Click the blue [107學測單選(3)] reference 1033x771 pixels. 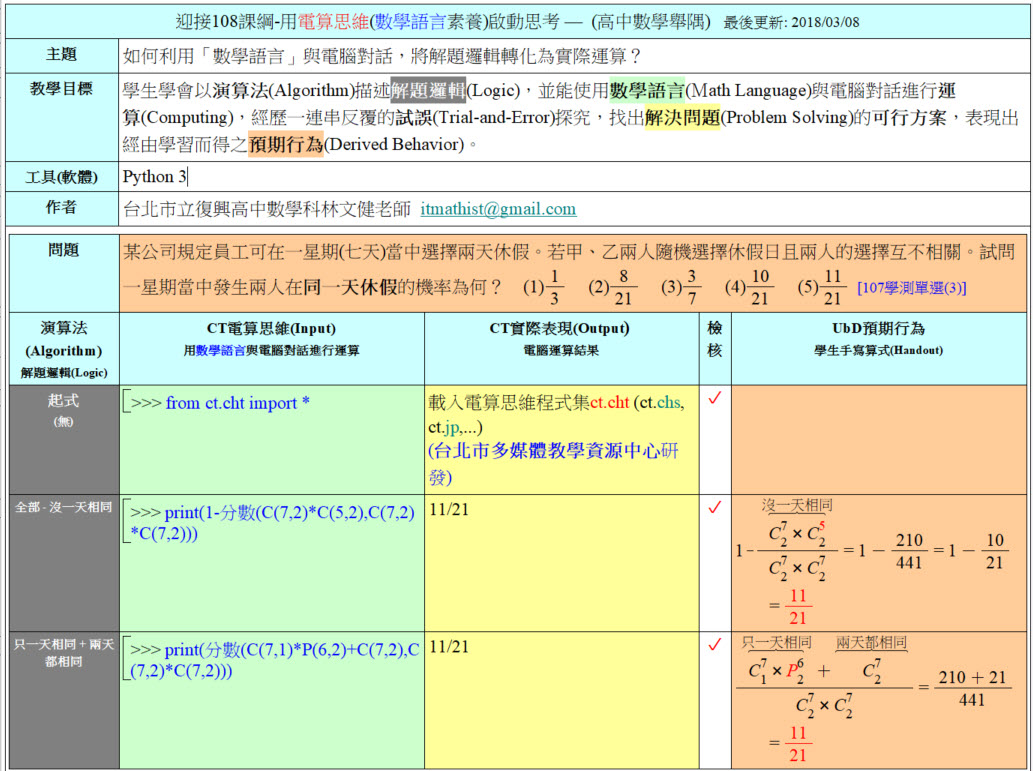[912, 287]
